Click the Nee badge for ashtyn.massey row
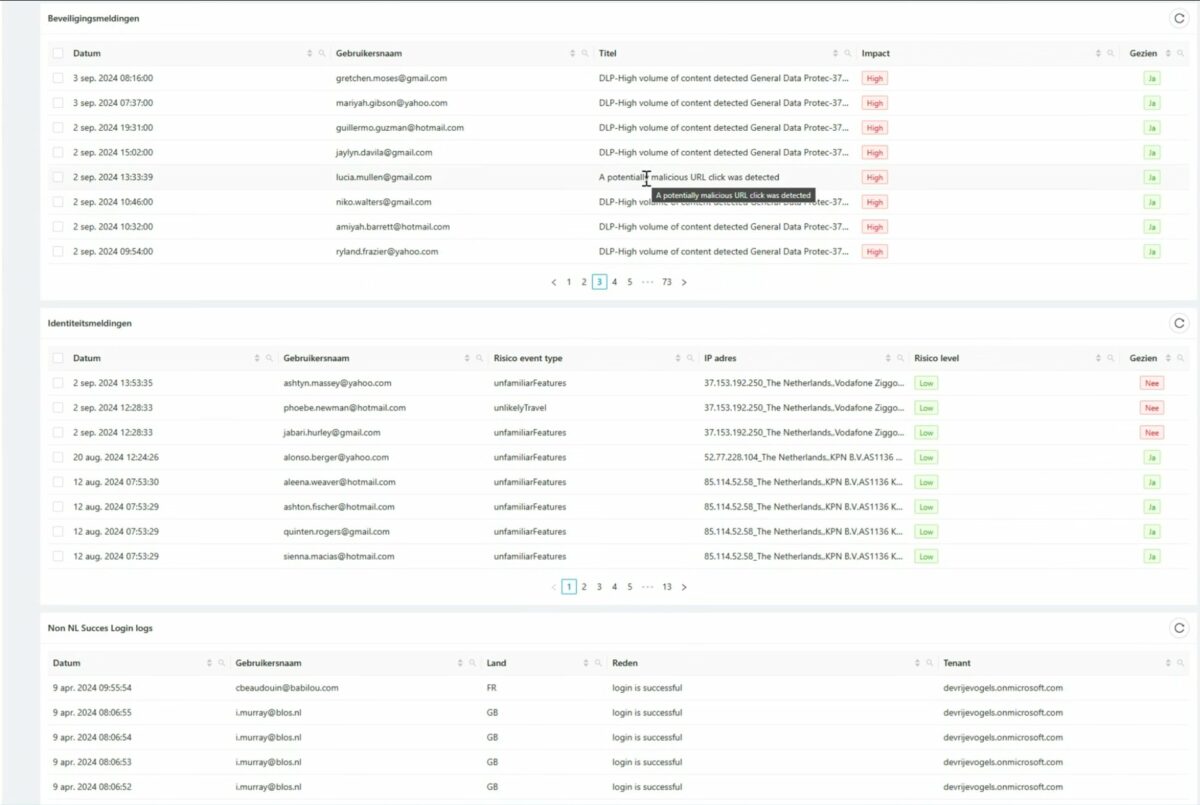The image size is (1200, 805). pos(1152,383)
